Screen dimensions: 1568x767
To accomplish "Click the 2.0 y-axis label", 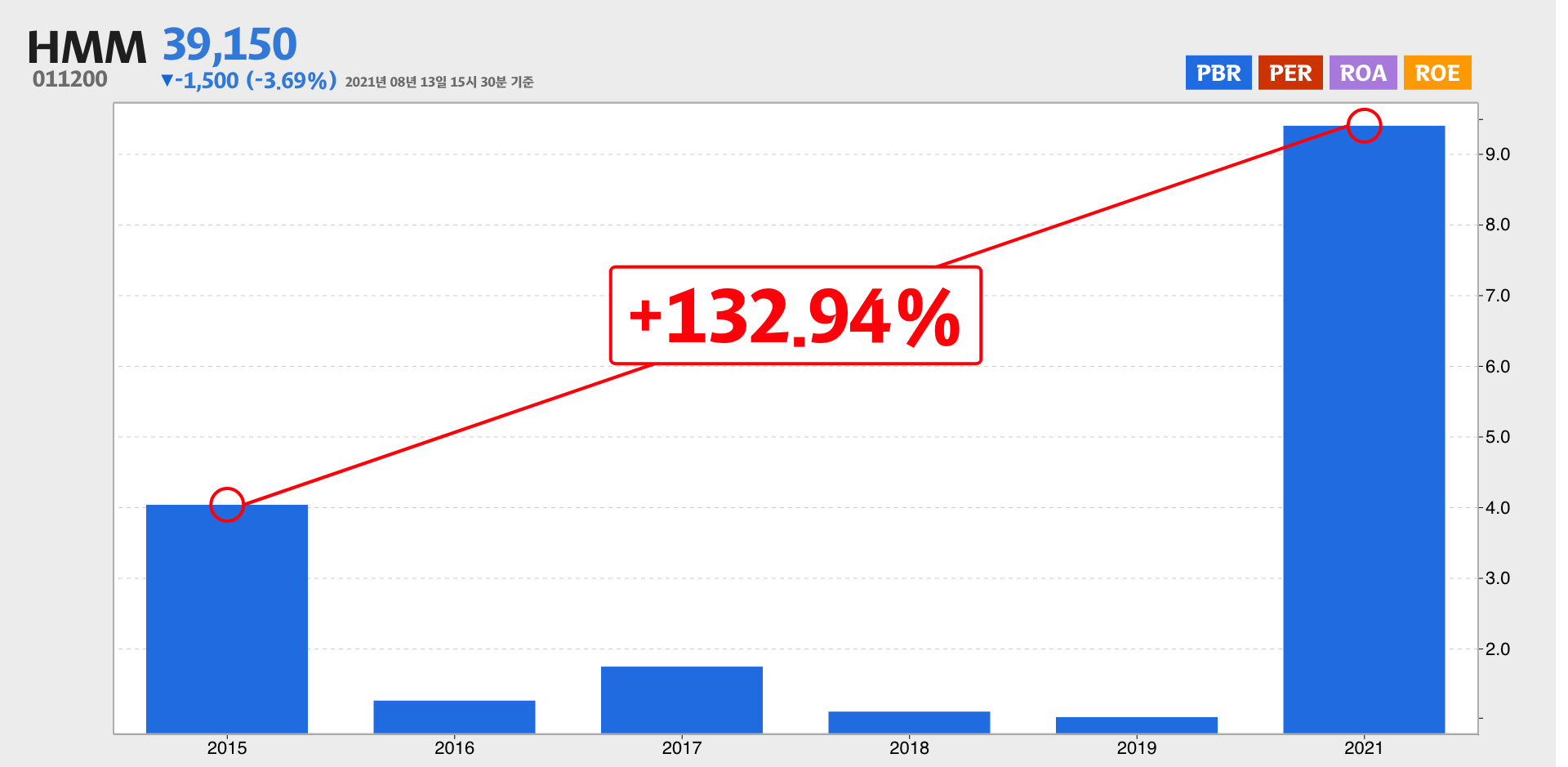I will (x=1498, y=649).
